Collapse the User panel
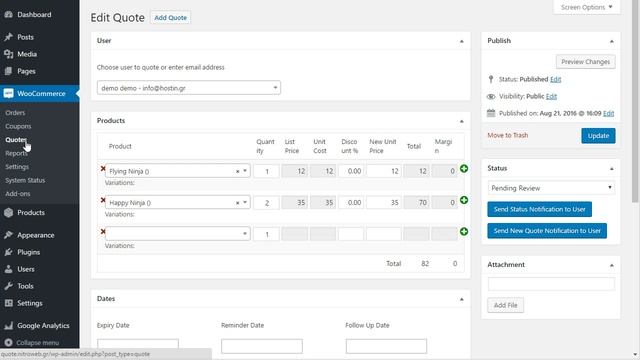The width and height of the screenshot is (640, 360). point(462,41)
